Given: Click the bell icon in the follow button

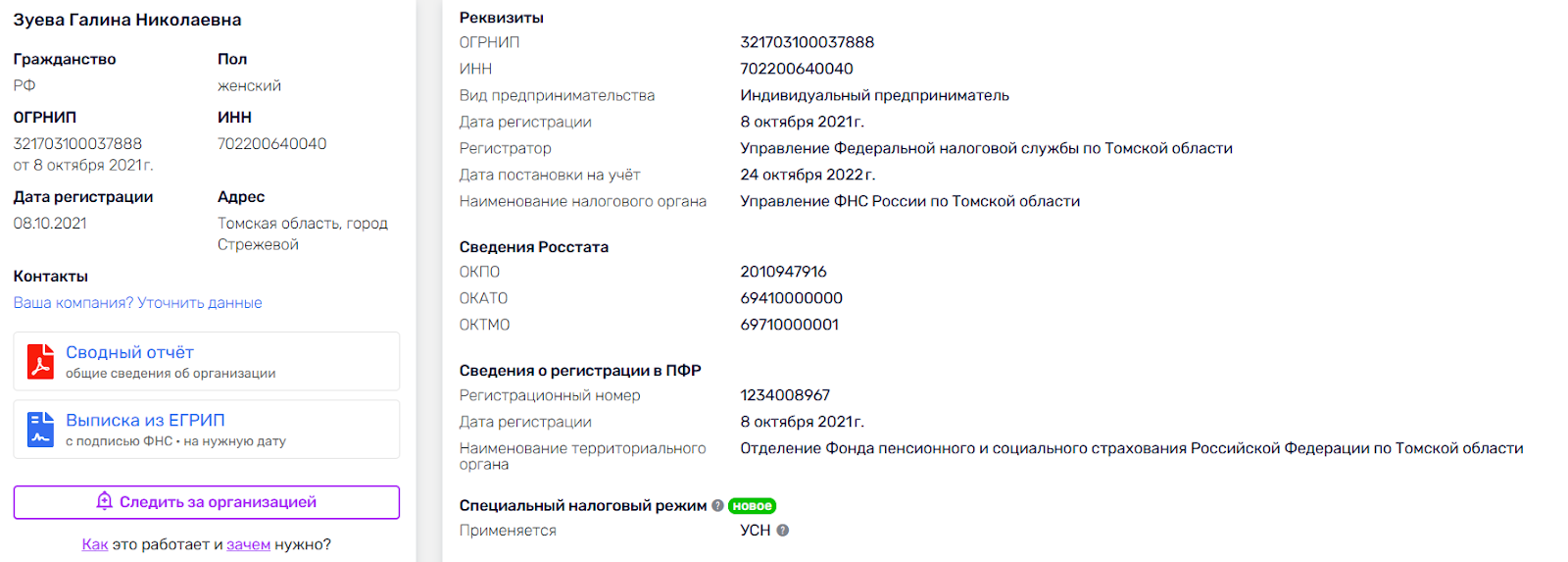Looking at the screenshot, I should pos(105,501).
